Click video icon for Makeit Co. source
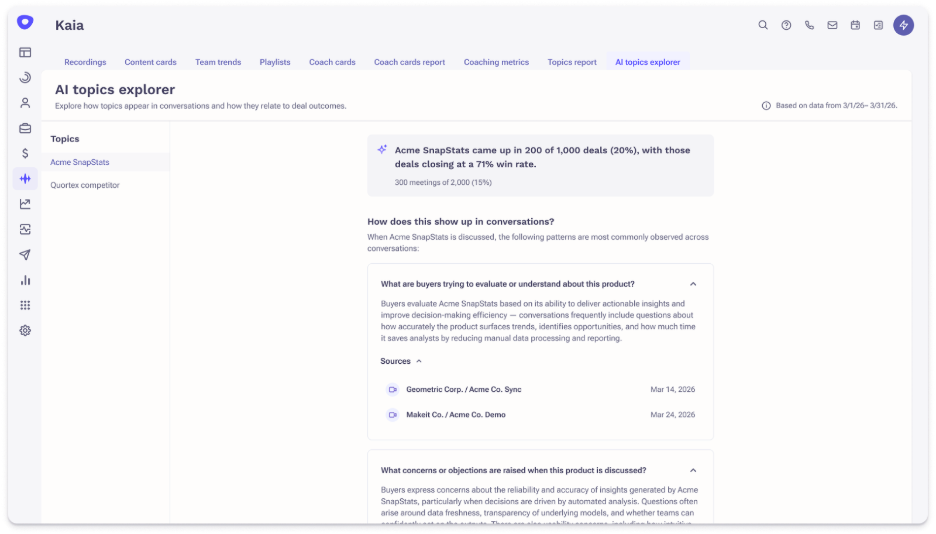The height and width of the screenshot is (534, 936). [x=392, y=415]
